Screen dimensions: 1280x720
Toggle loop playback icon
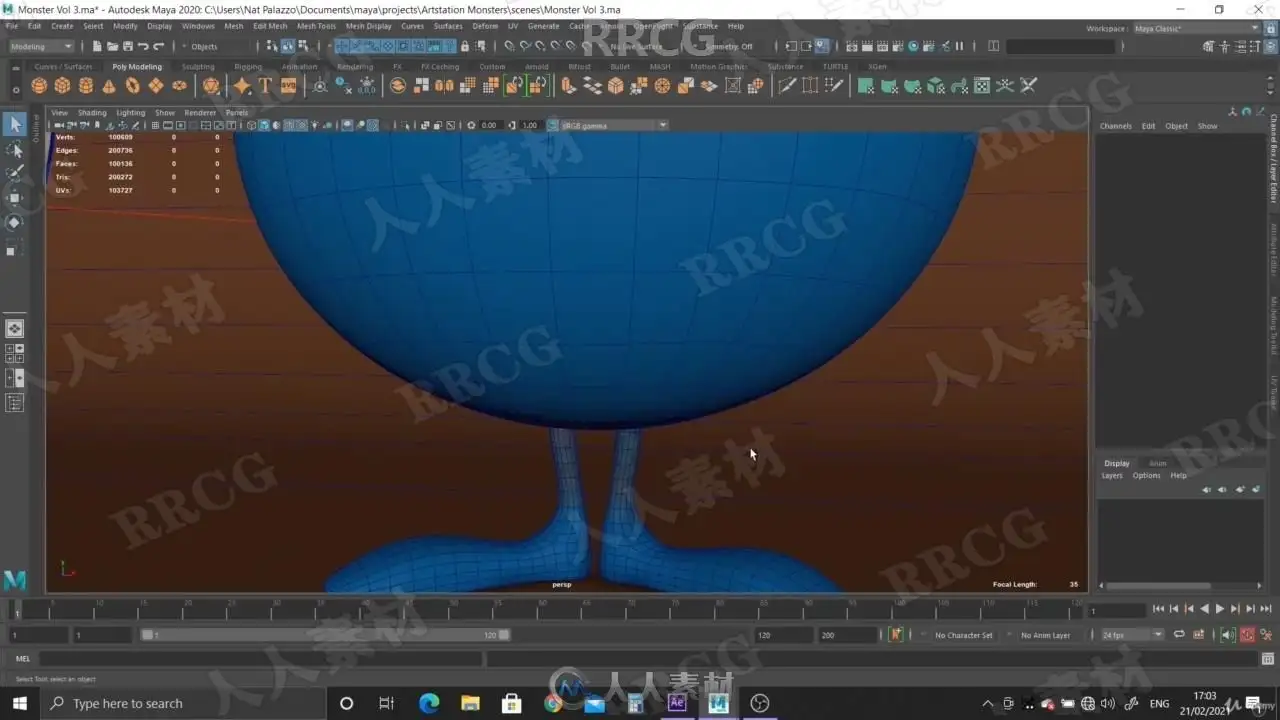[x=1180, y=635]
